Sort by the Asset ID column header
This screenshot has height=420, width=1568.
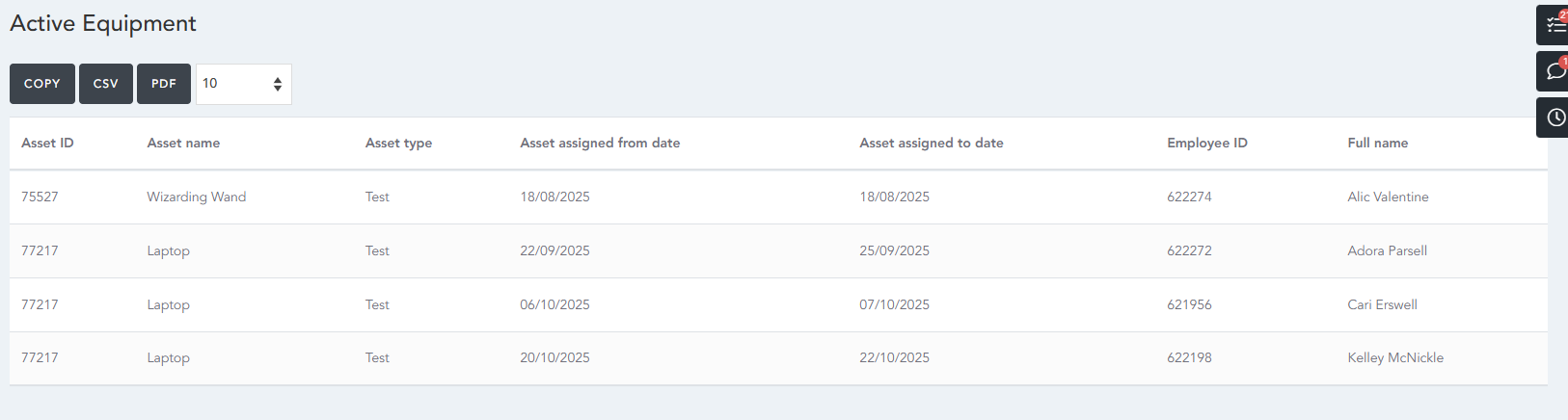pyautogui.click(x=47, y=143)
